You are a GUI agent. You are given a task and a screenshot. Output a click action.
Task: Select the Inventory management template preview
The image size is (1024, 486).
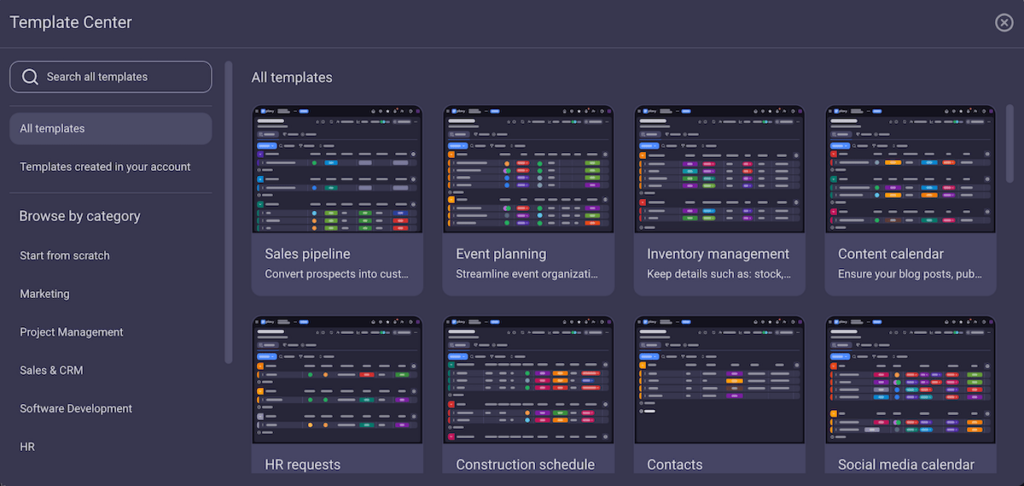click(x=719, y=170)
